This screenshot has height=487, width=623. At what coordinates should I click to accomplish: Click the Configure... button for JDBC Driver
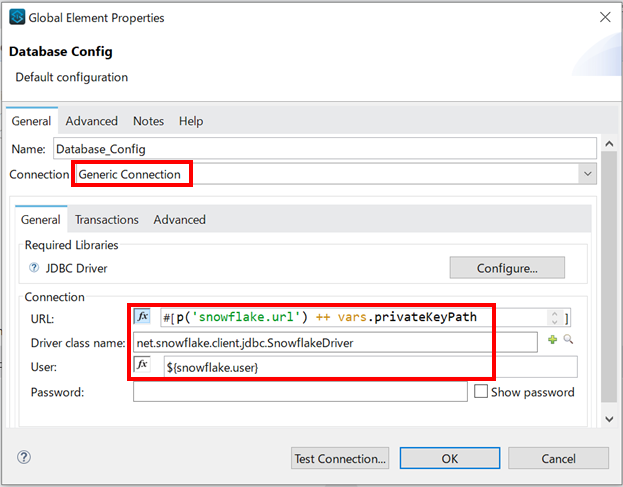pos(506,268)
